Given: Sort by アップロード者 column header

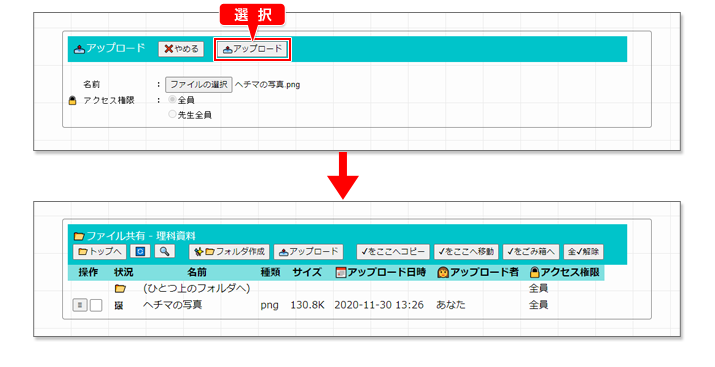Looking at the screenshot, I should [x=478, y=272].
